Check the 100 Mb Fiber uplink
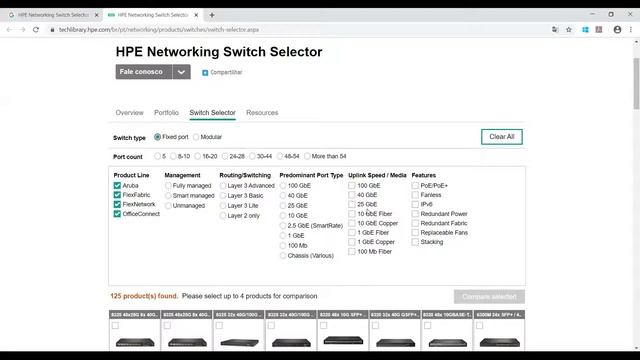 pyautogui.click(x=352, y=252)
